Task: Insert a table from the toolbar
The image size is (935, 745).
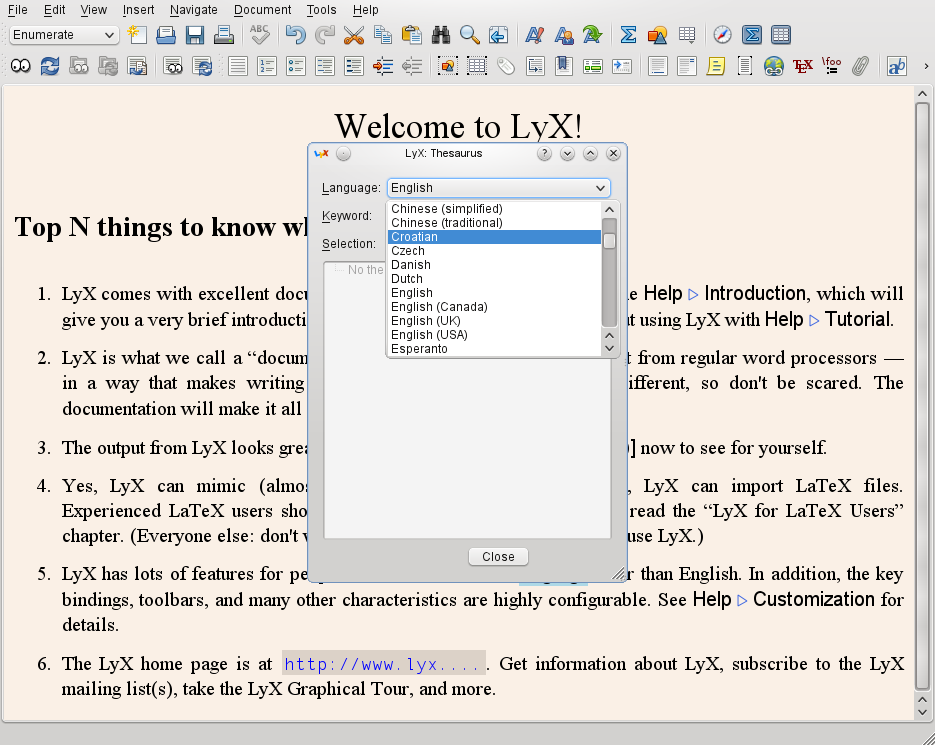Action: pos(686,34)
